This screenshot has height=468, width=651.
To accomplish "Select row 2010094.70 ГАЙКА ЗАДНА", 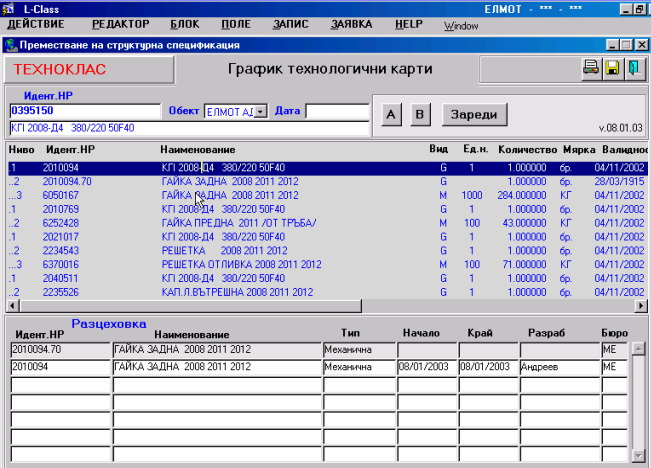I will [x=327, y=181].
